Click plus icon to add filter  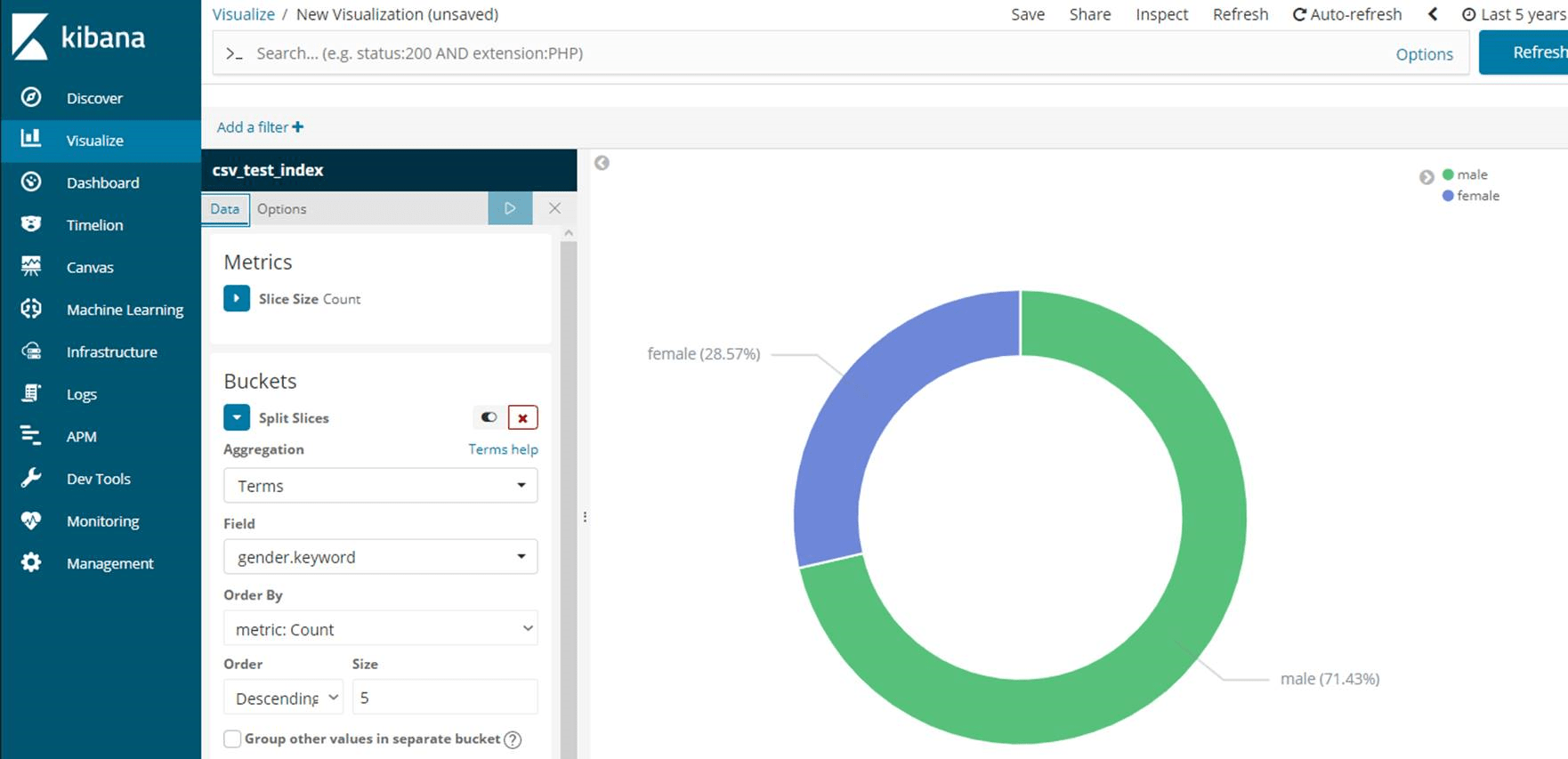[x=298, y=127]
